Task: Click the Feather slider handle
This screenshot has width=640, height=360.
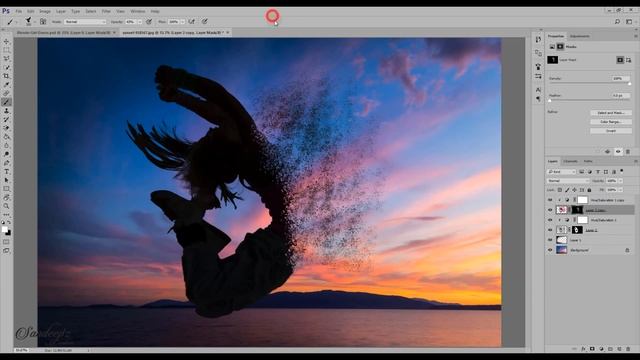Action: 550,100
